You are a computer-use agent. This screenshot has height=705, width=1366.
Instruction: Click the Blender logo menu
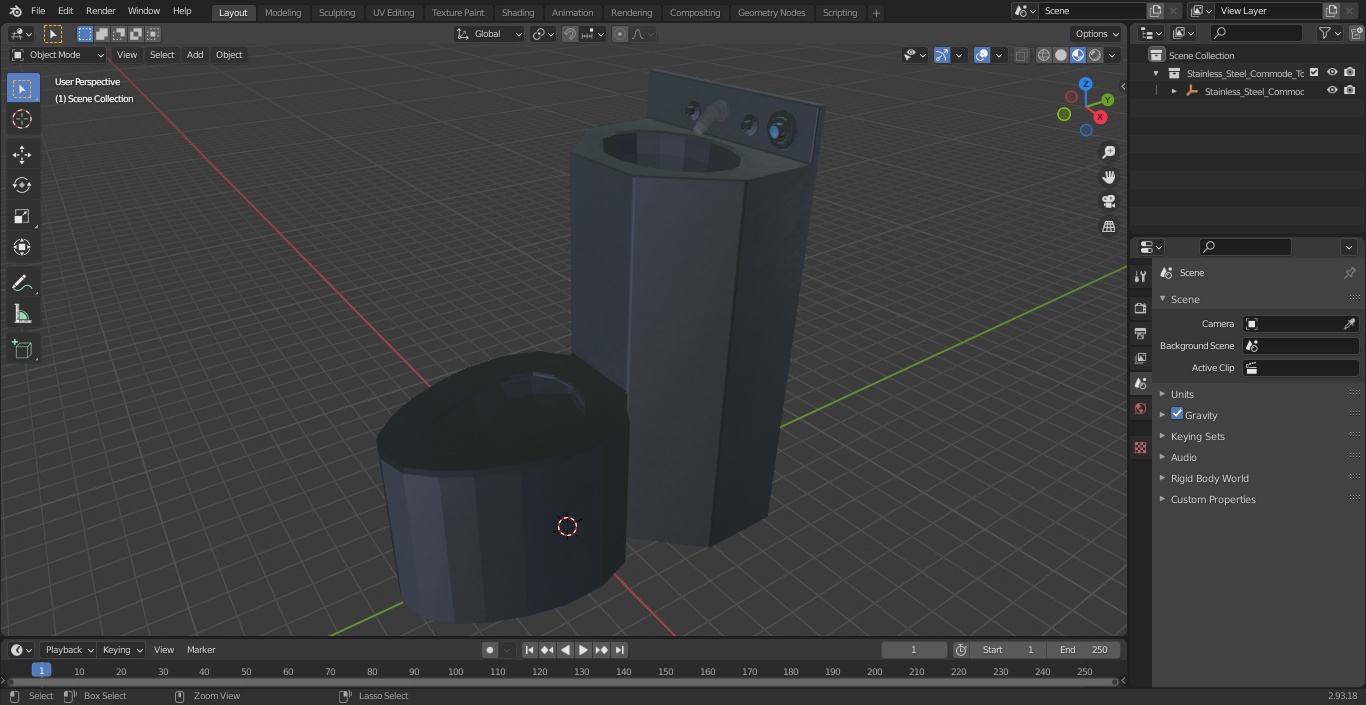[x=15, y=11]
